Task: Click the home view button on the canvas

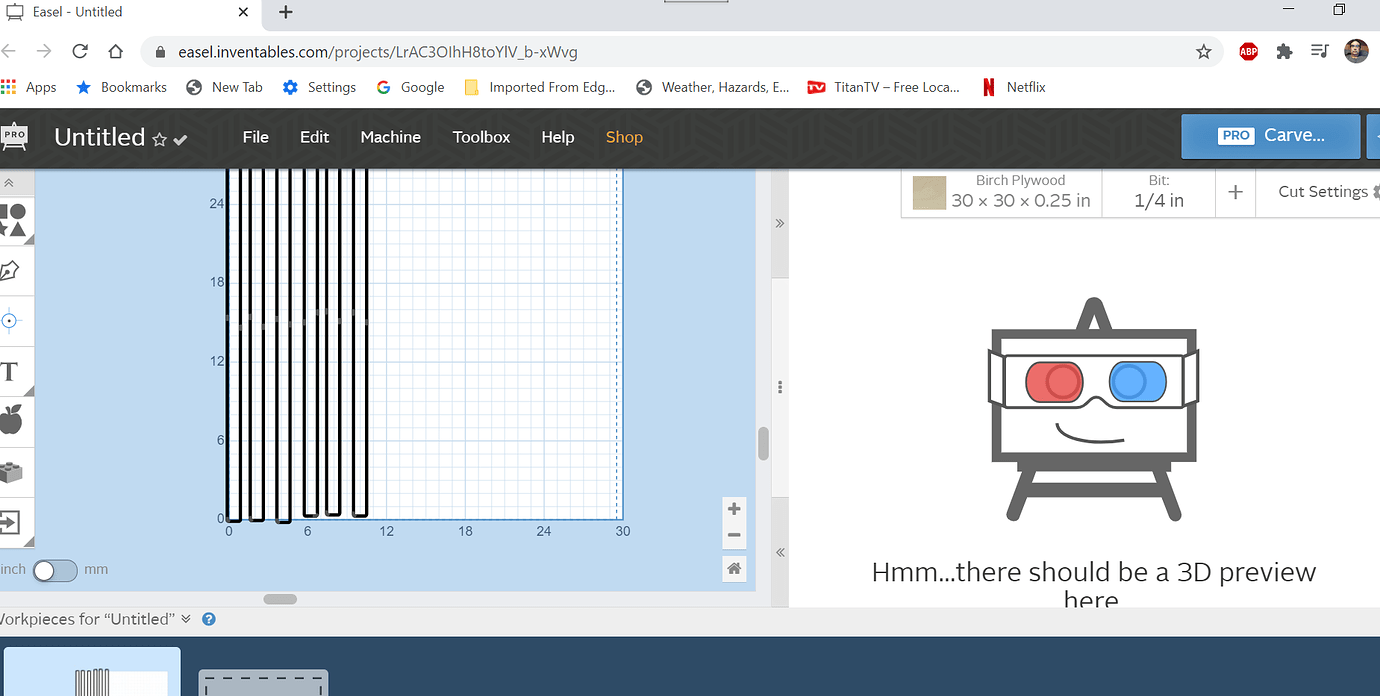Action: pos(733,568)
